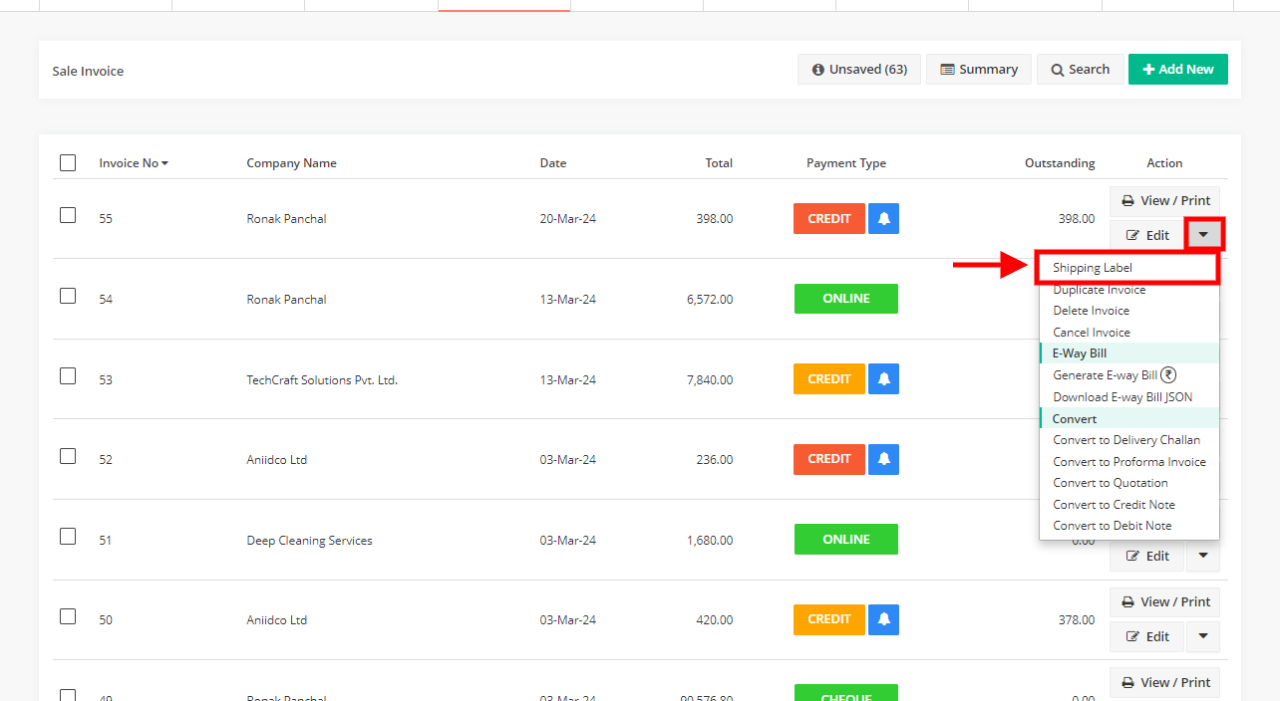
Task: Click rupee icon beside Generate E-way Bill
Action: click(x=1168, y=375)
